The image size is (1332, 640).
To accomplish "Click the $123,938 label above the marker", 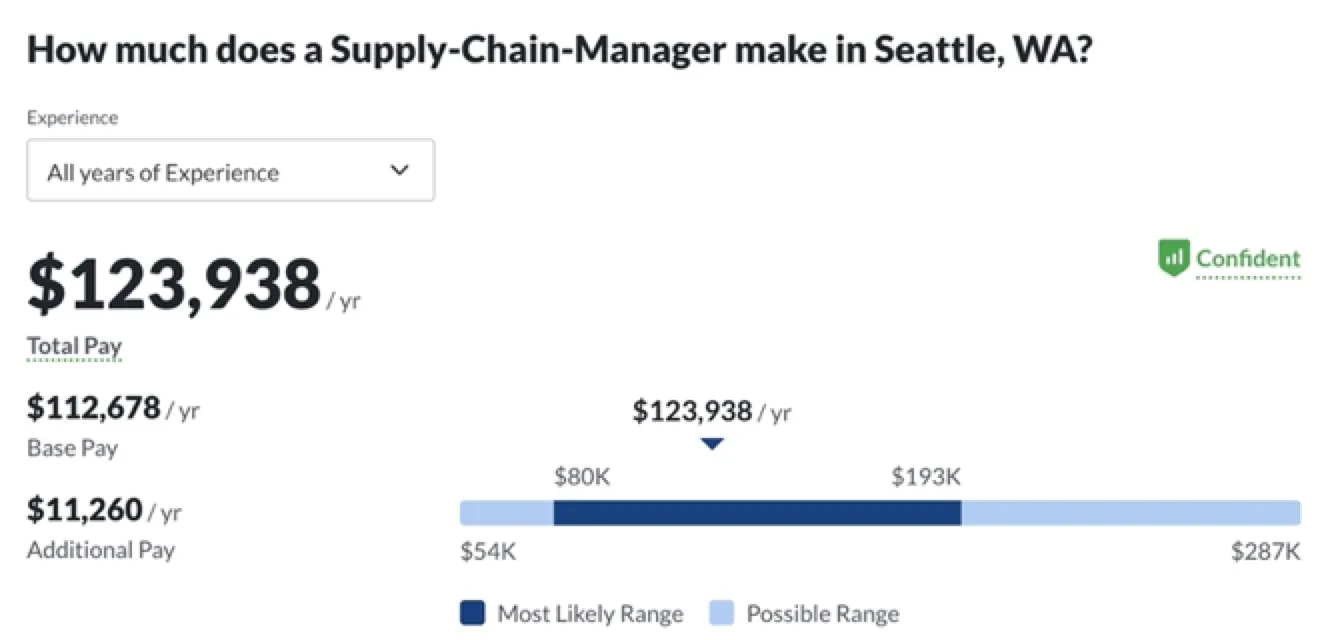I will [x=692, y=411].
